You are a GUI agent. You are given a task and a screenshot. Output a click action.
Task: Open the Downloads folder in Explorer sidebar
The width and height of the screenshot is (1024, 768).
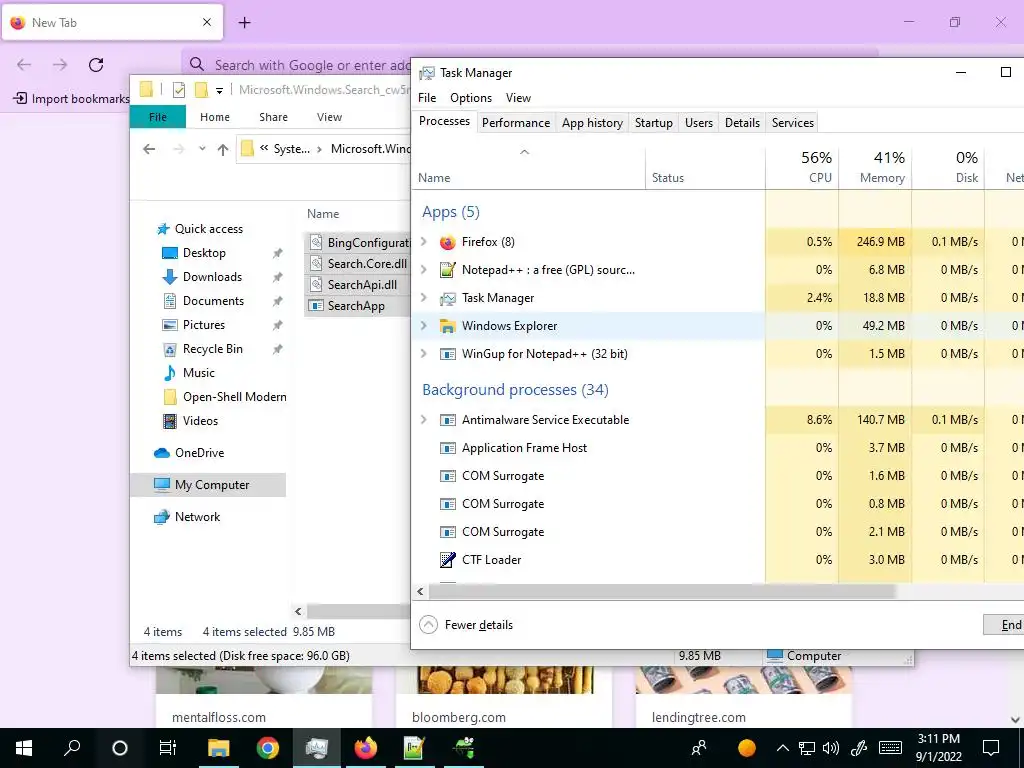click(x=212, y=277)
